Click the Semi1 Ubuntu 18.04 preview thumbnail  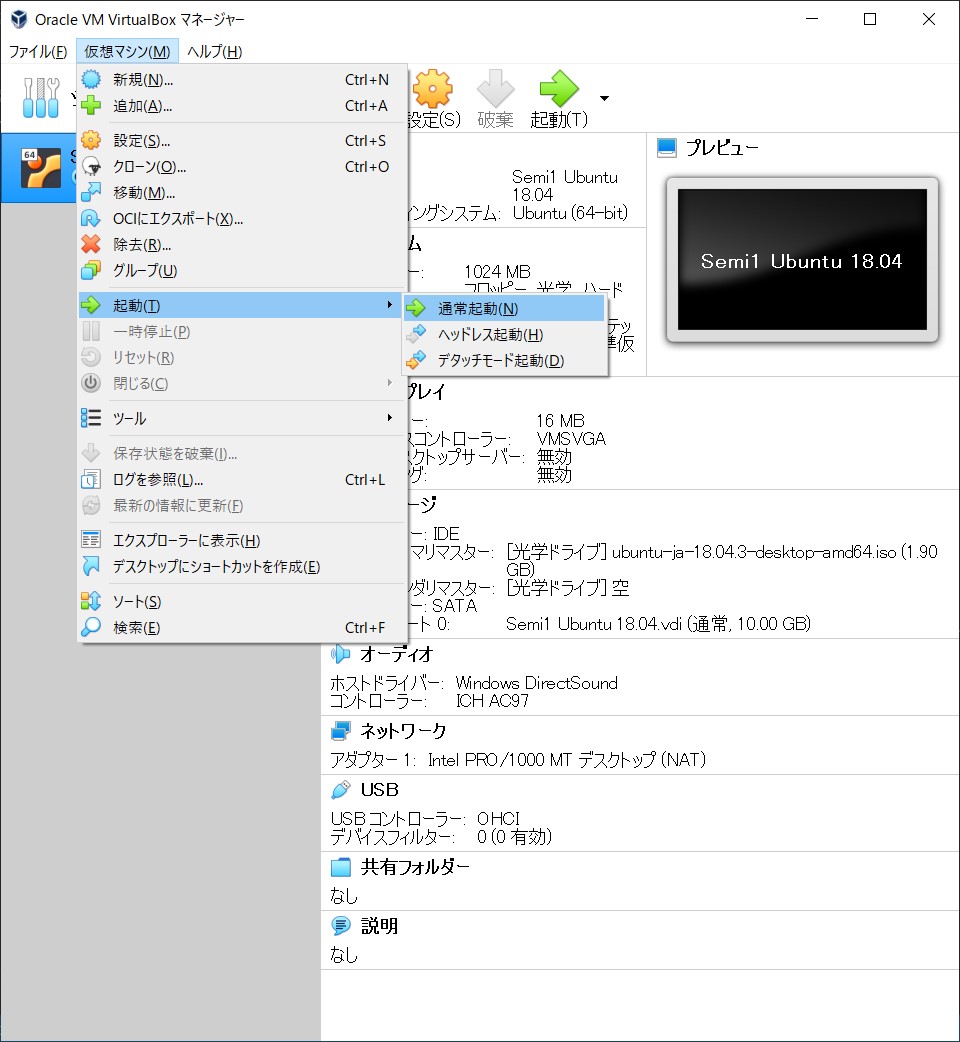(x=802, y=259)
